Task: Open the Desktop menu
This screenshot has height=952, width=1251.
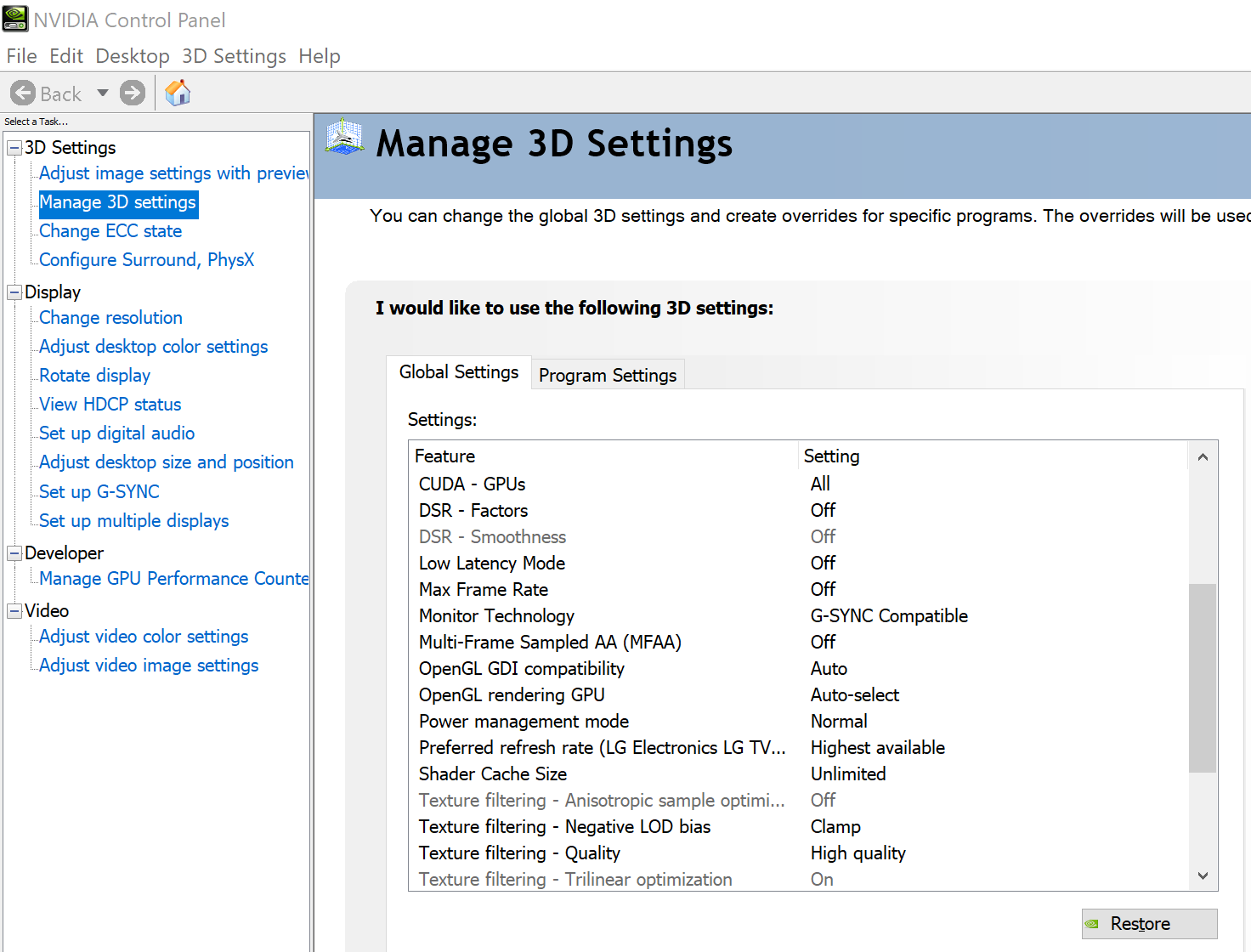Action: (133, 56)
